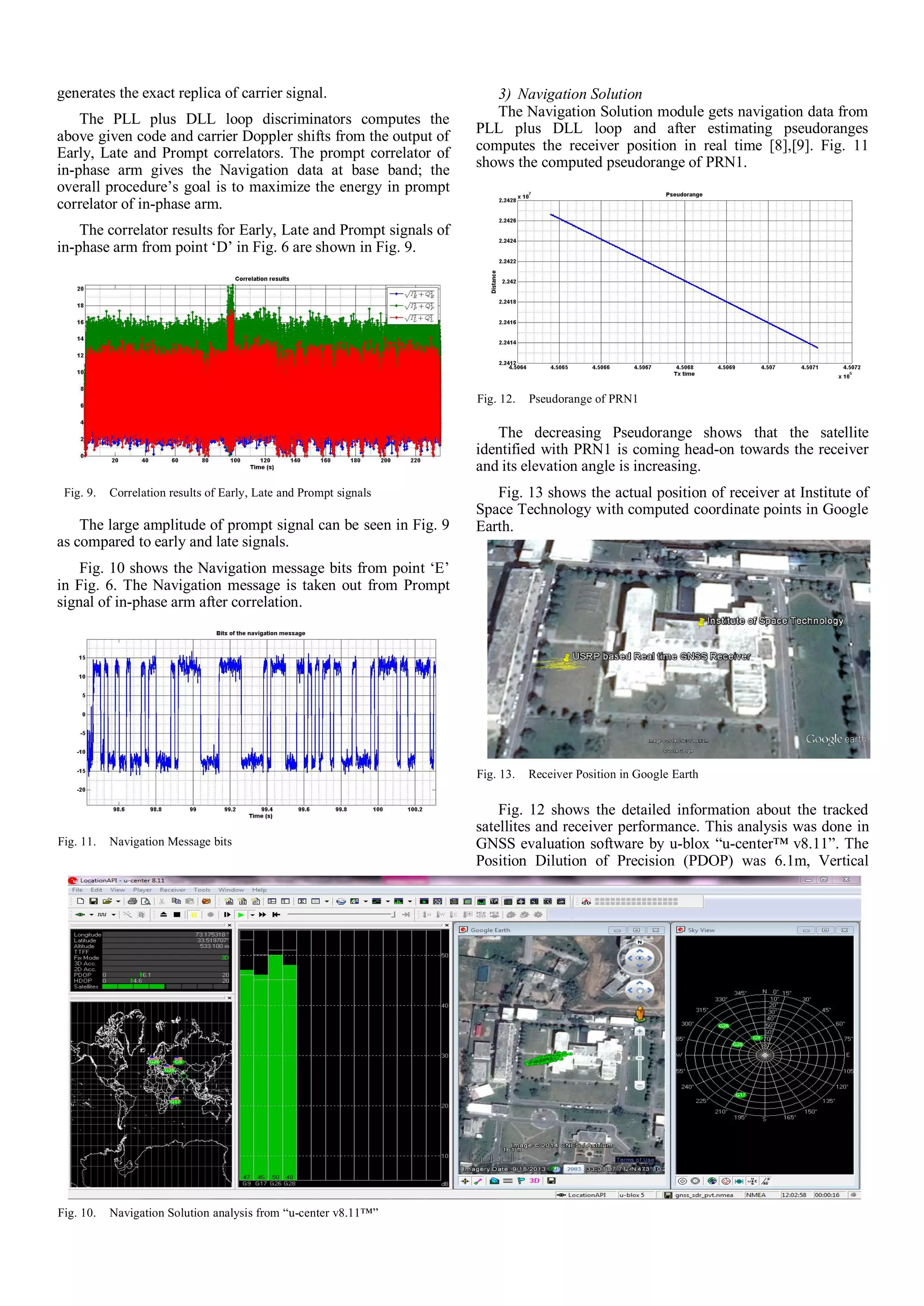Click the Google Earth move joystick control

[x=639, y=990]
